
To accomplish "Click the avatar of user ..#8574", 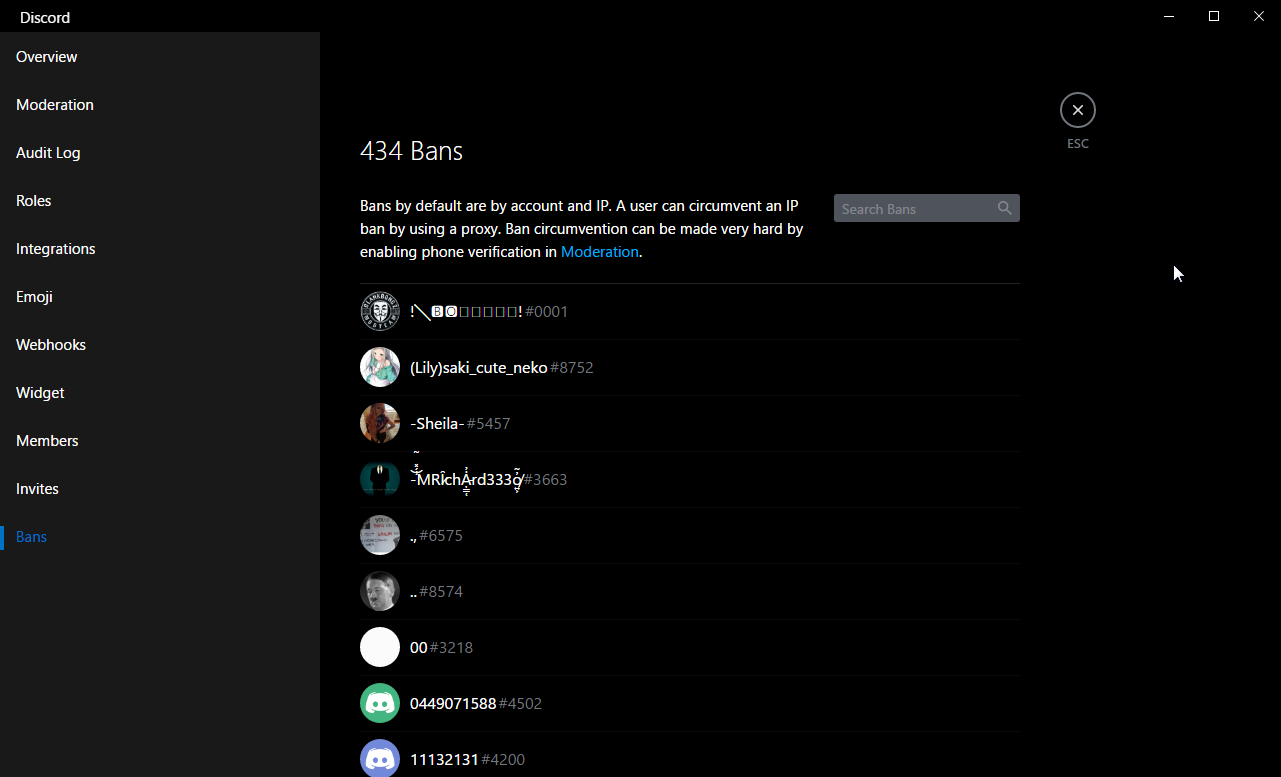I will click(x=380, y=592).
